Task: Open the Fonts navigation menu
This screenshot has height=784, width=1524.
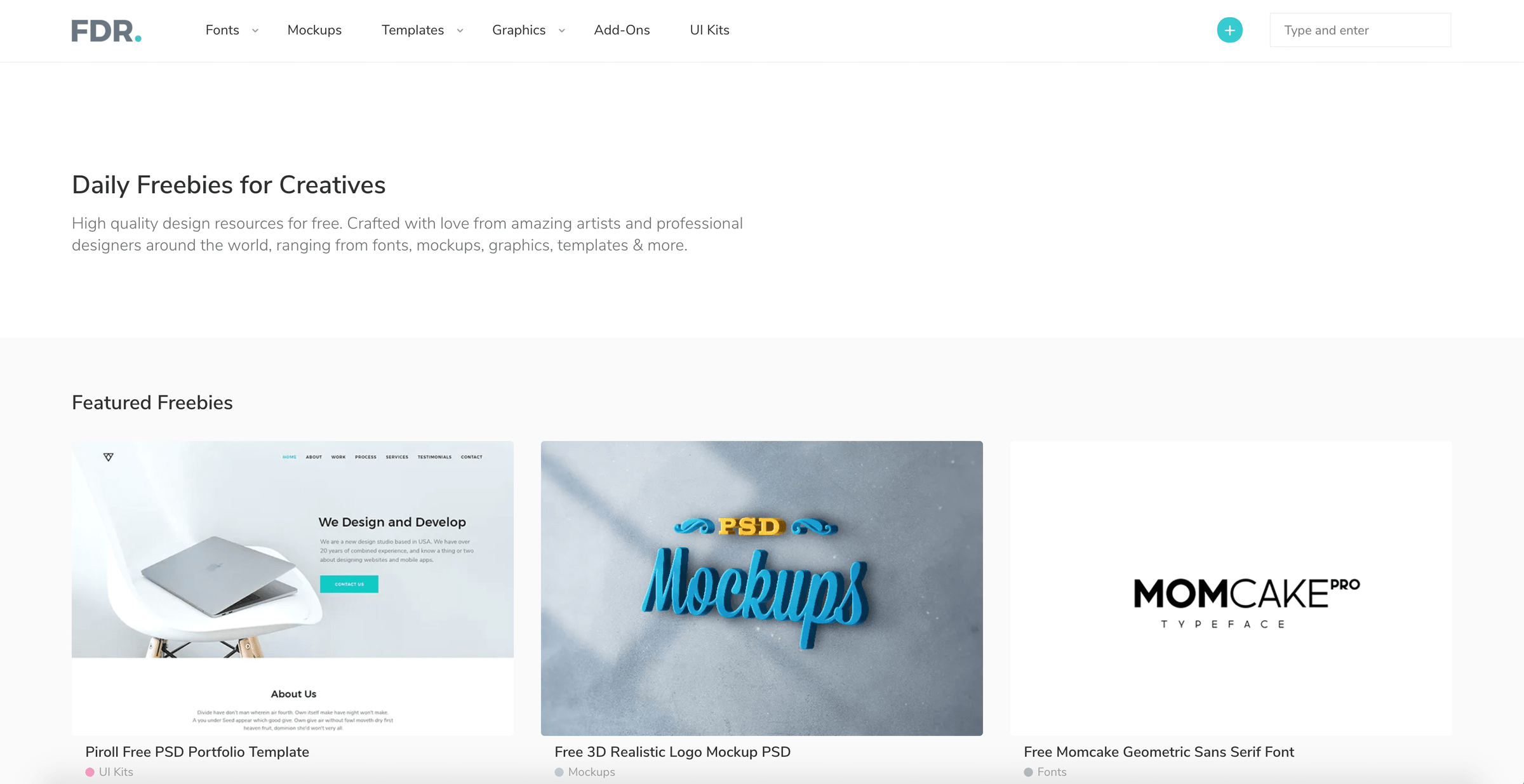Action: (222, 30)
